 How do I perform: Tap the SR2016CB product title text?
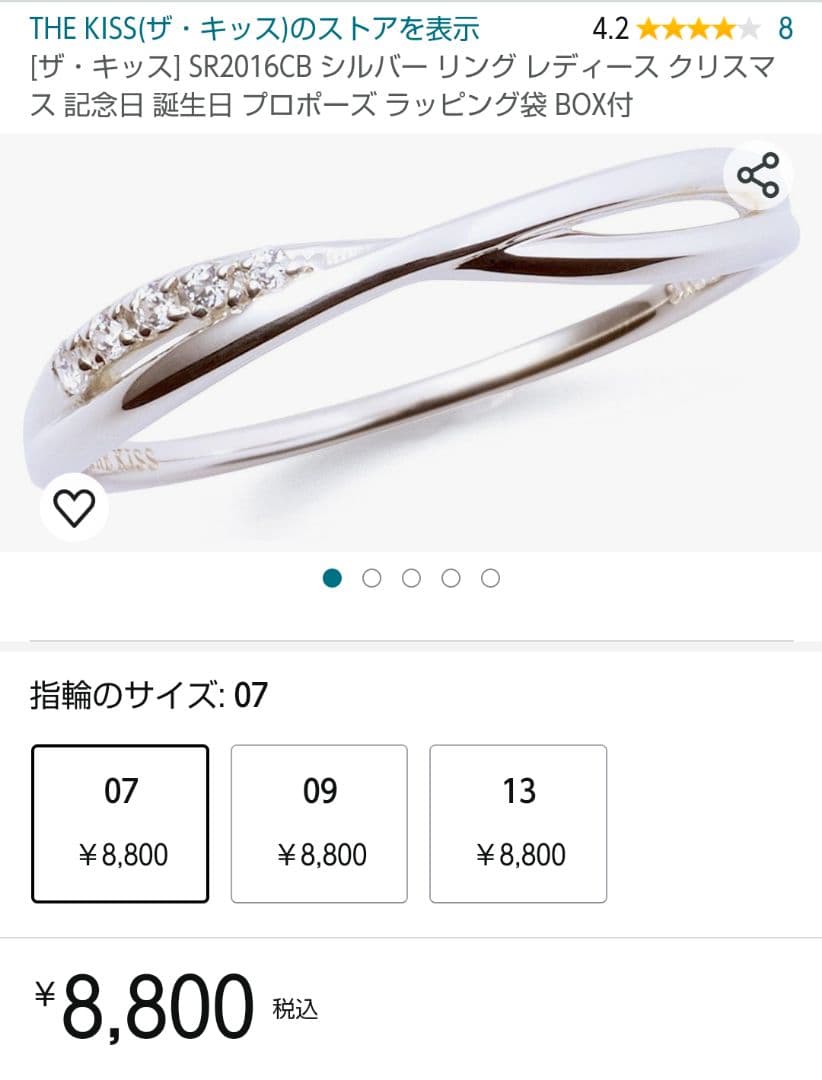click(x=403, y=86)
